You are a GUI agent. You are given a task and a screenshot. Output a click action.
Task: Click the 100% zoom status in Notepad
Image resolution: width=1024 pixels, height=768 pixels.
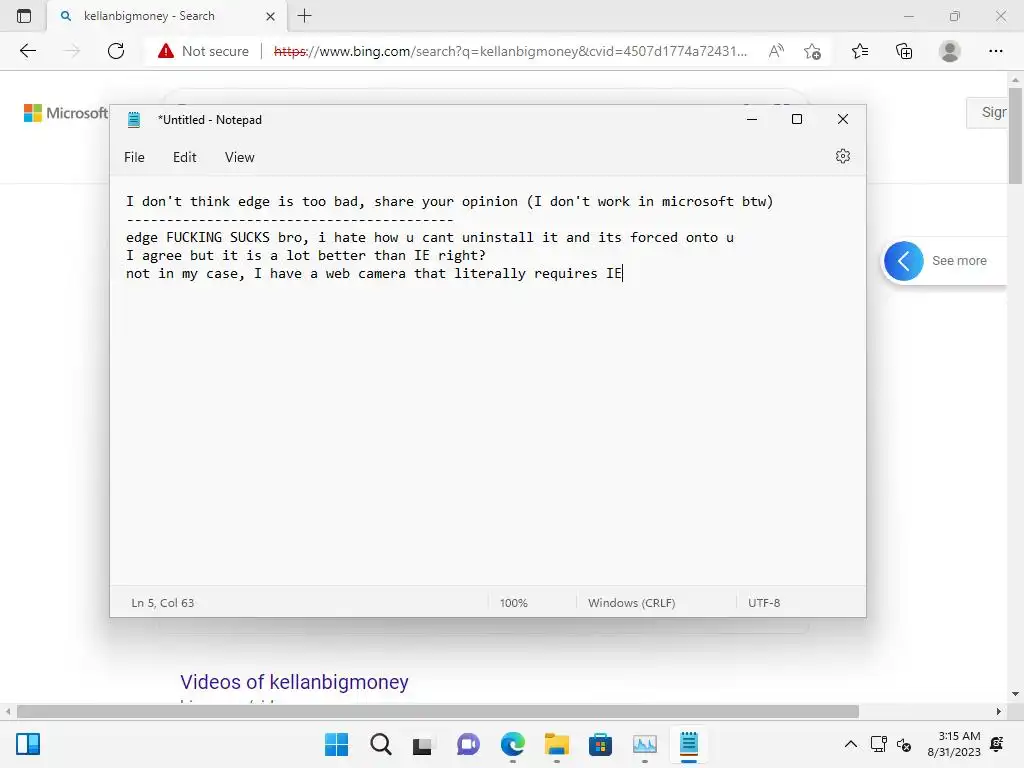[x=513, y=603]
